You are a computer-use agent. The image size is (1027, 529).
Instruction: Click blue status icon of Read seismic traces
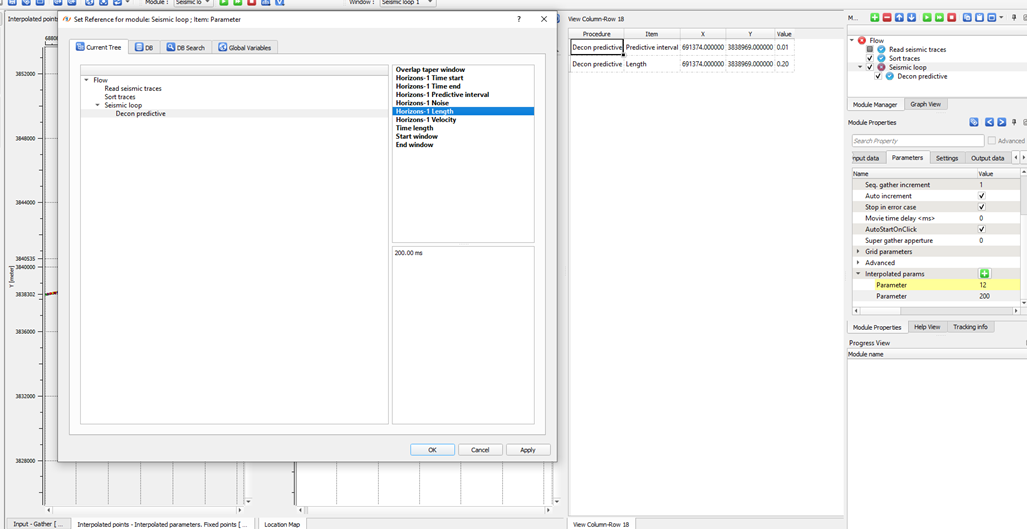[x=881, y=49]
